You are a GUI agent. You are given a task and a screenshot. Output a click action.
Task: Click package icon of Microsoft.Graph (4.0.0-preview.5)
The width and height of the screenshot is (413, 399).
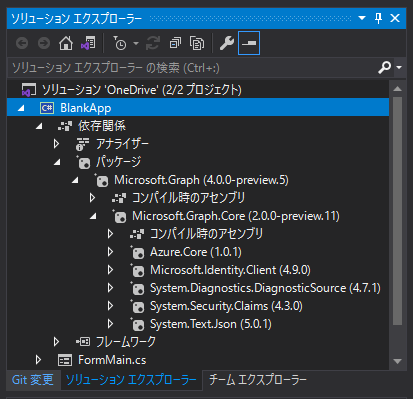coord(101,180)
